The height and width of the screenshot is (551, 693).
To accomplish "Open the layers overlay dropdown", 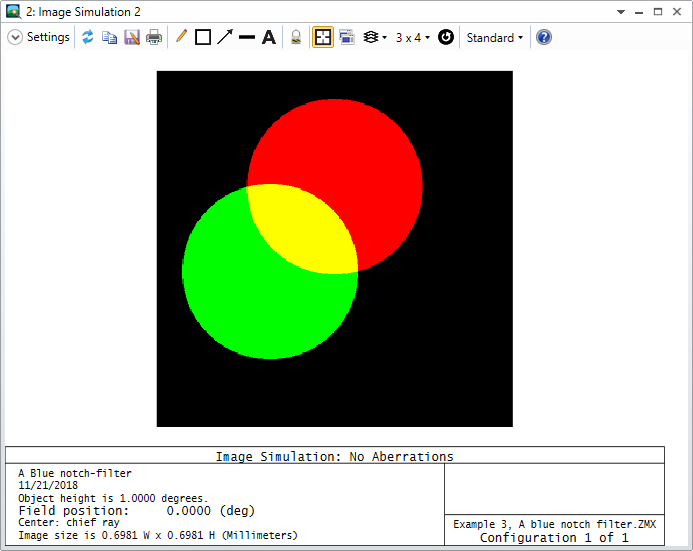I will click(375, 38).
